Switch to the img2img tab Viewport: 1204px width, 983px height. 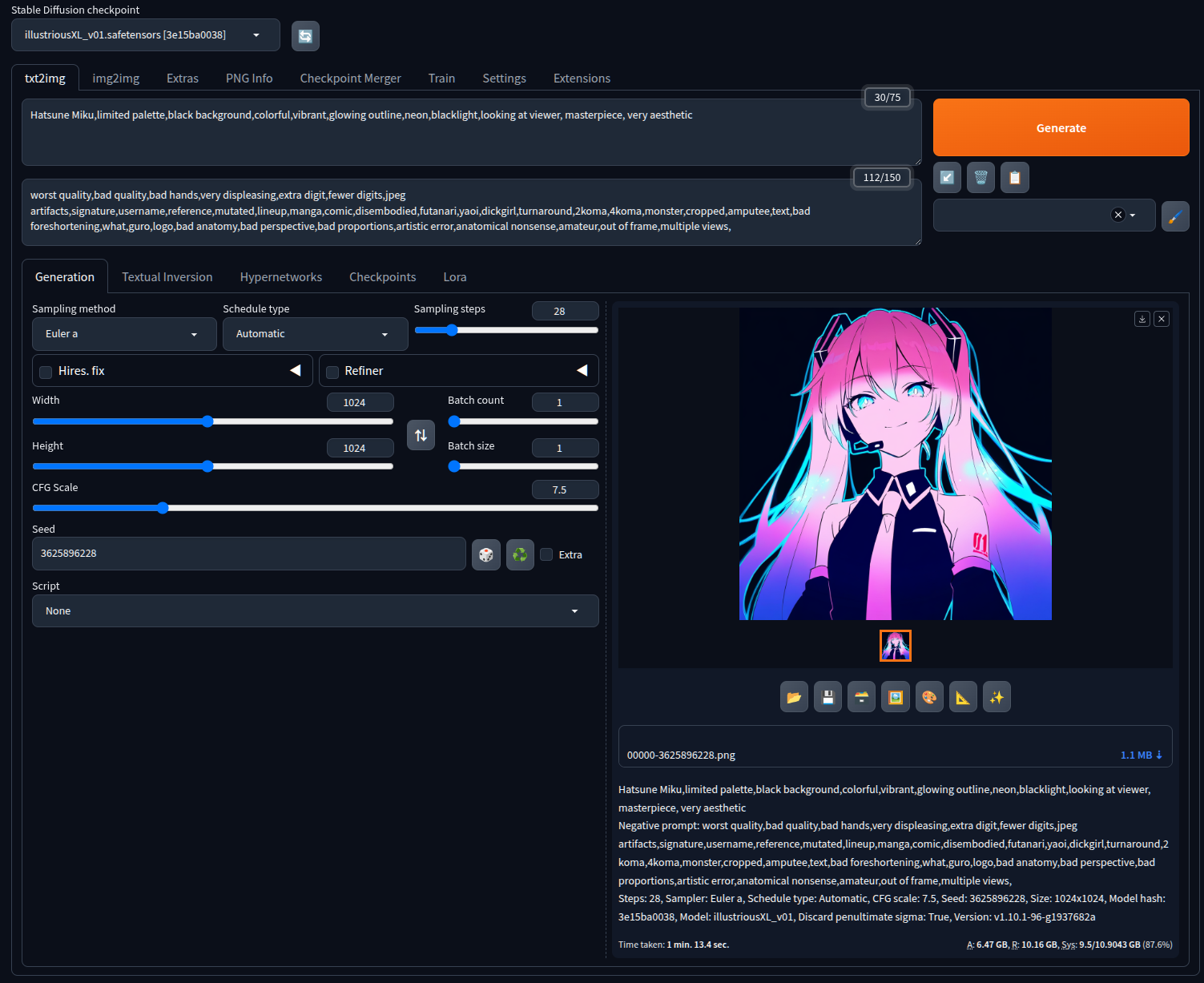click(x=116, y=79)
